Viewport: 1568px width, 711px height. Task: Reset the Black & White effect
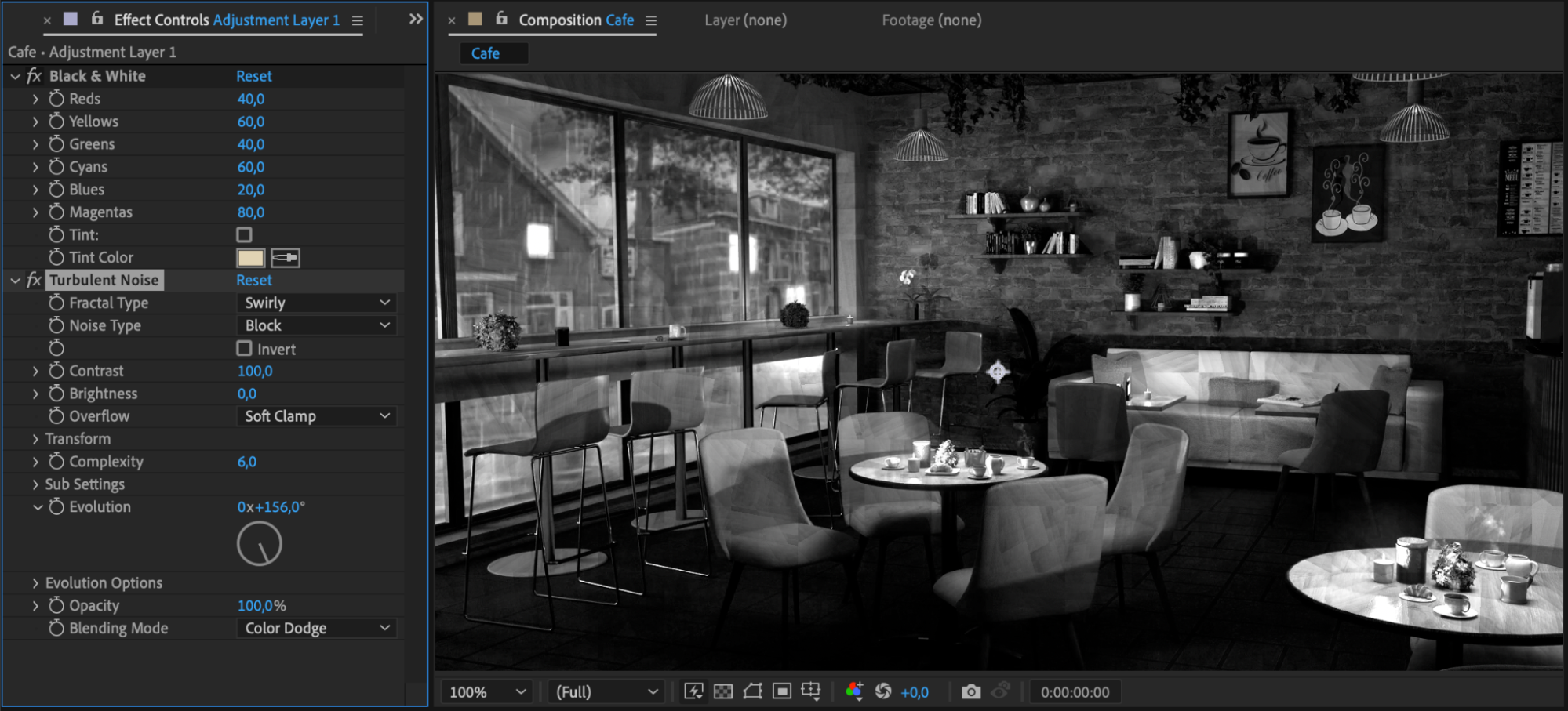coord(254,76)
